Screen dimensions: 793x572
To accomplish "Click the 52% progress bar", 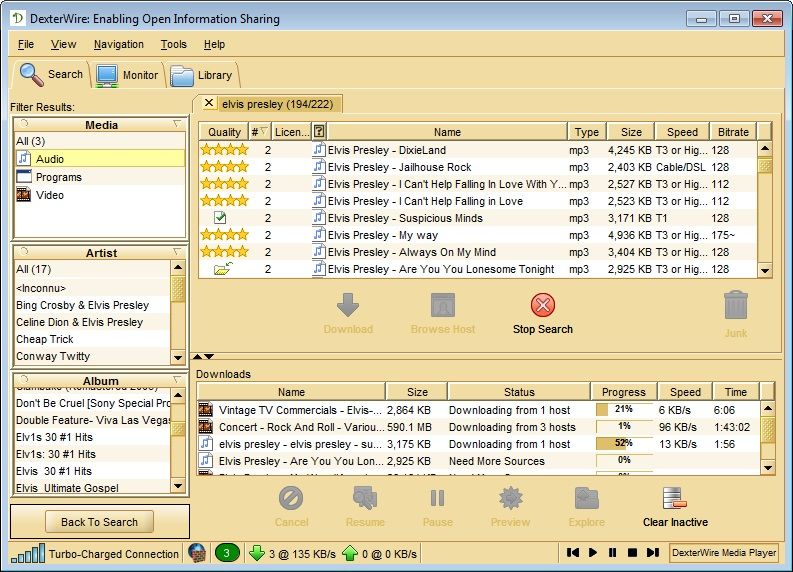I will click(624, 443).
